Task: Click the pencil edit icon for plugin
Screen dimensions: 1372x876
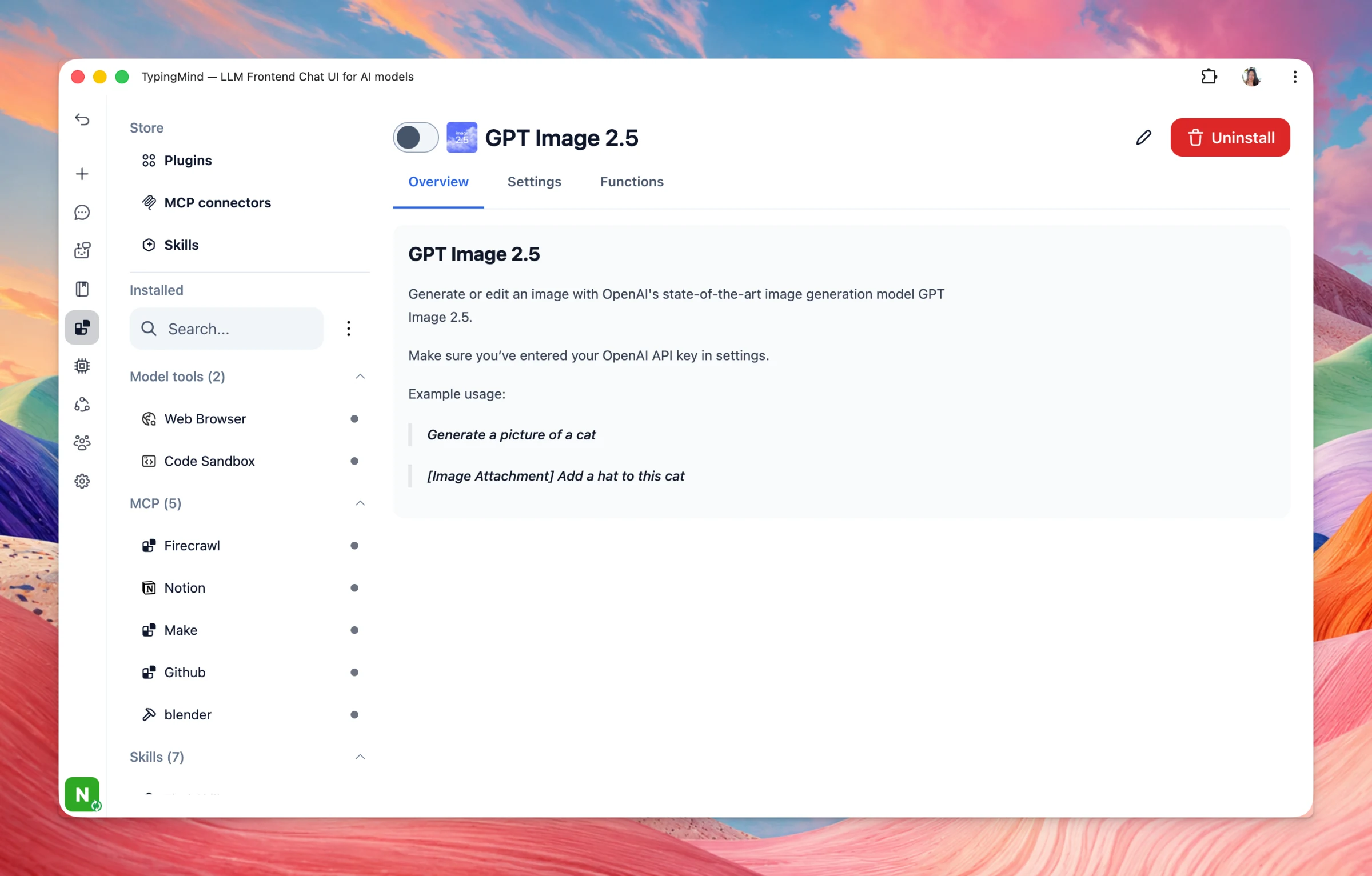Action: tap(1143, 138)
